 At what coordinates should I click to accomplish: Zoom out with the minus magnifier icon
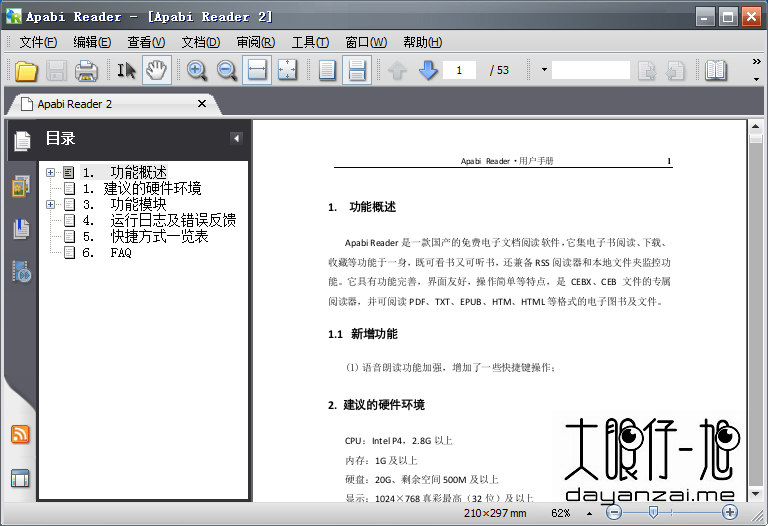pos(227,71)
